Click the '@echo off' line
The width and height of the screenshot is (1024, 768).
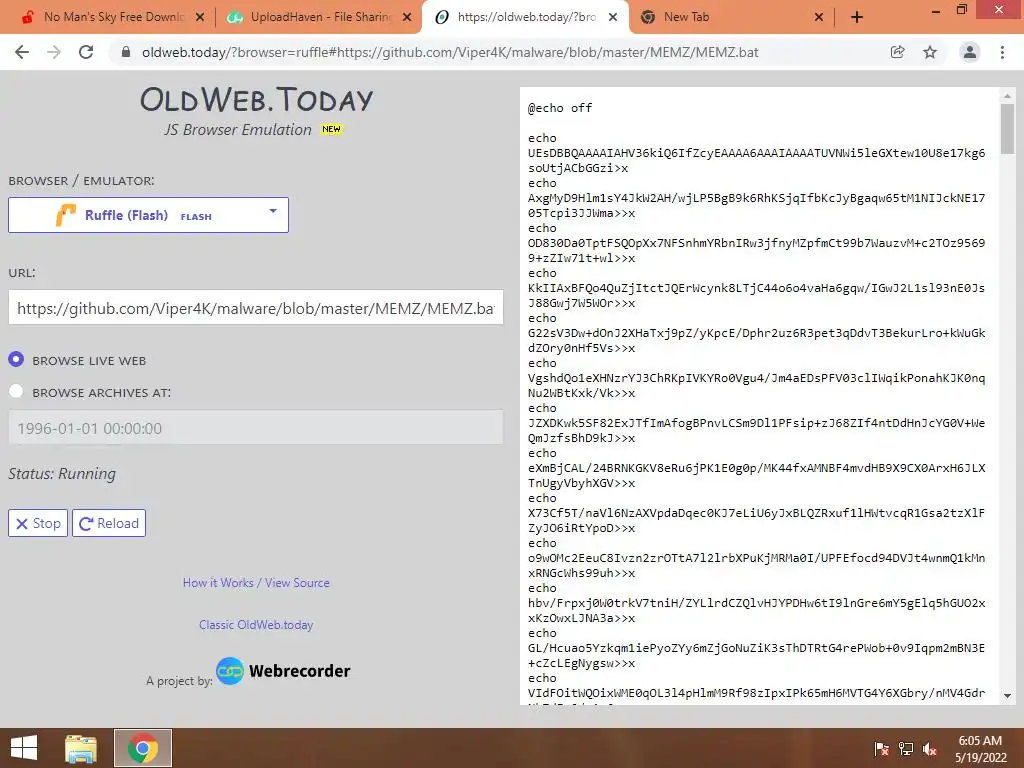pos(560,108)
